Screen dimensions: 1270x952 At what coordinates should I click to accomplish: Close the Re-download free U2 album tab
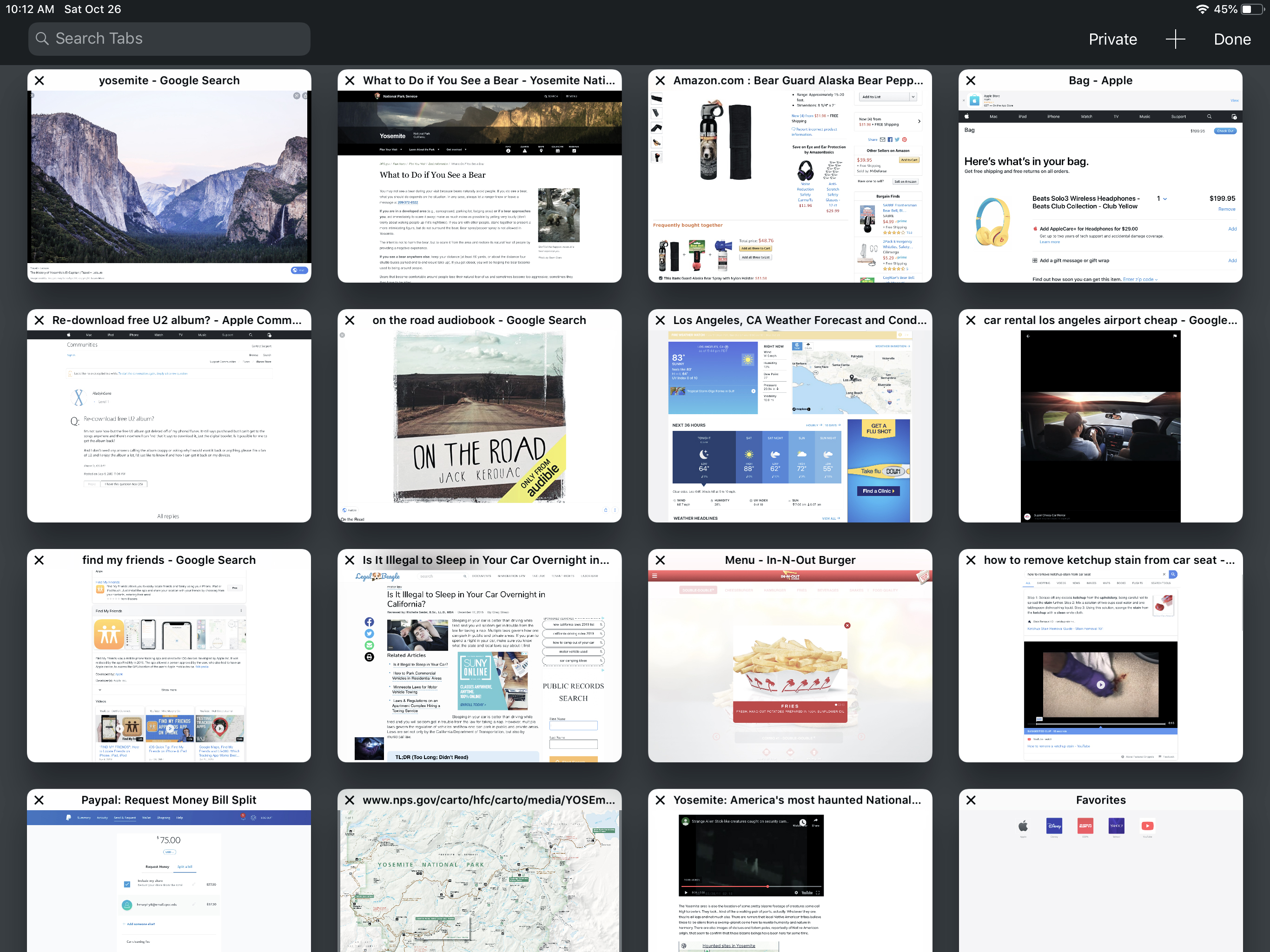click(40, 320)
